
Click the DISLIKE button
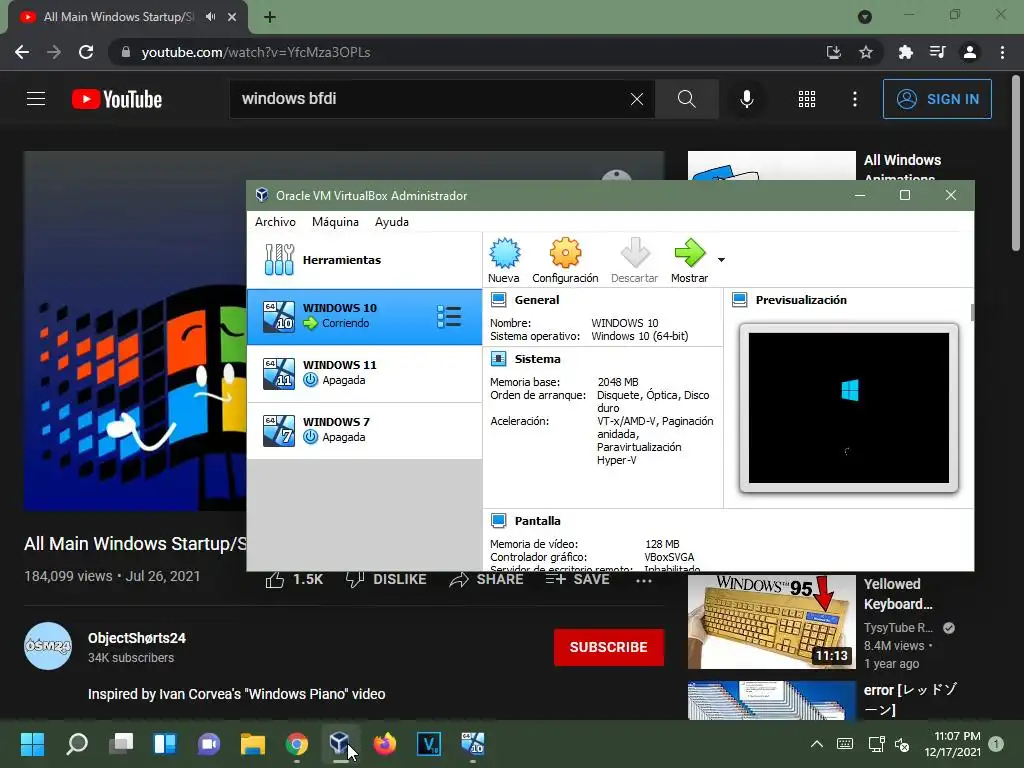click(x=385, y=579)
